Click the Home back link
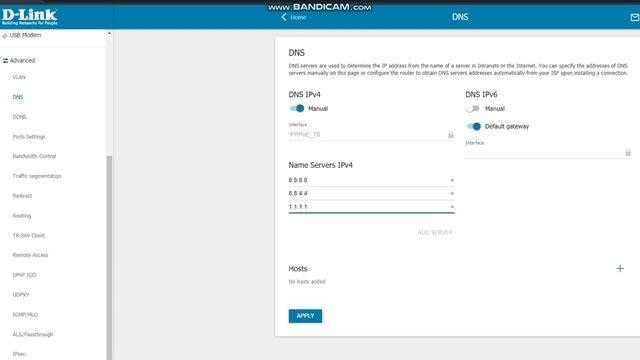This screenshot has height=360, width=640. coord(298,17)
